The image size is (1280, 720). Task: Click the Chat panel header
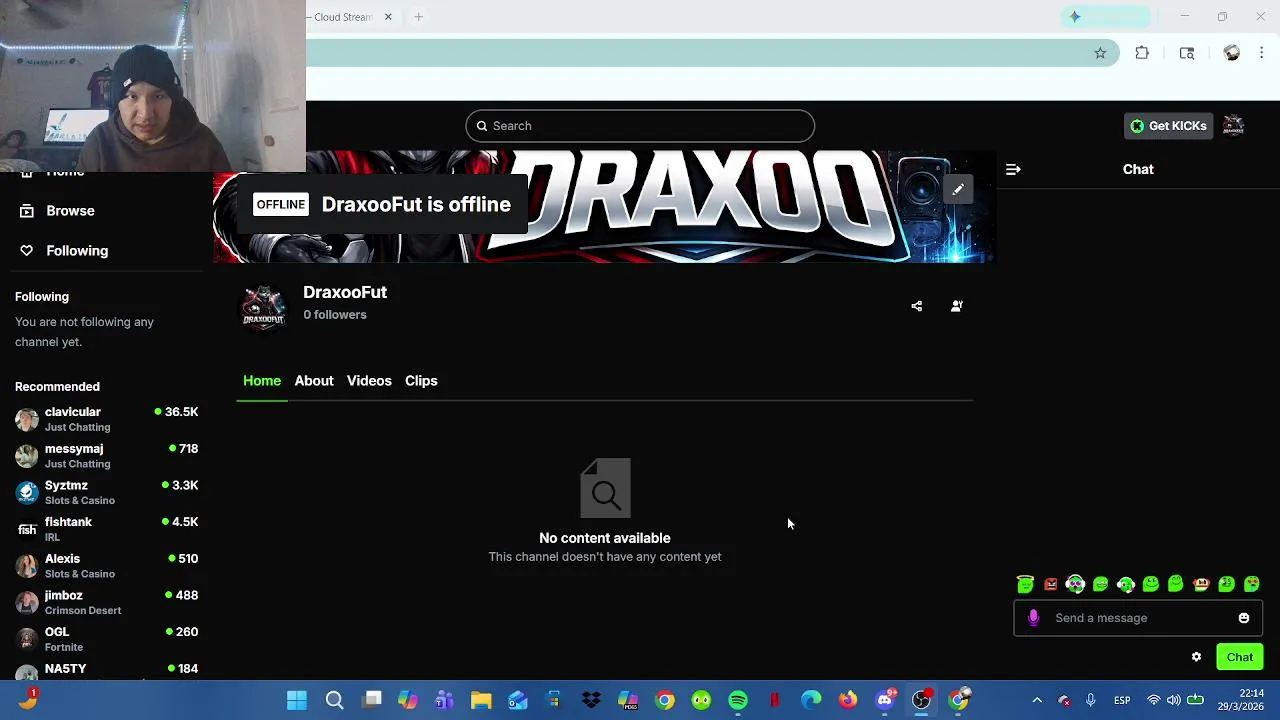(x=1138, y=169)
